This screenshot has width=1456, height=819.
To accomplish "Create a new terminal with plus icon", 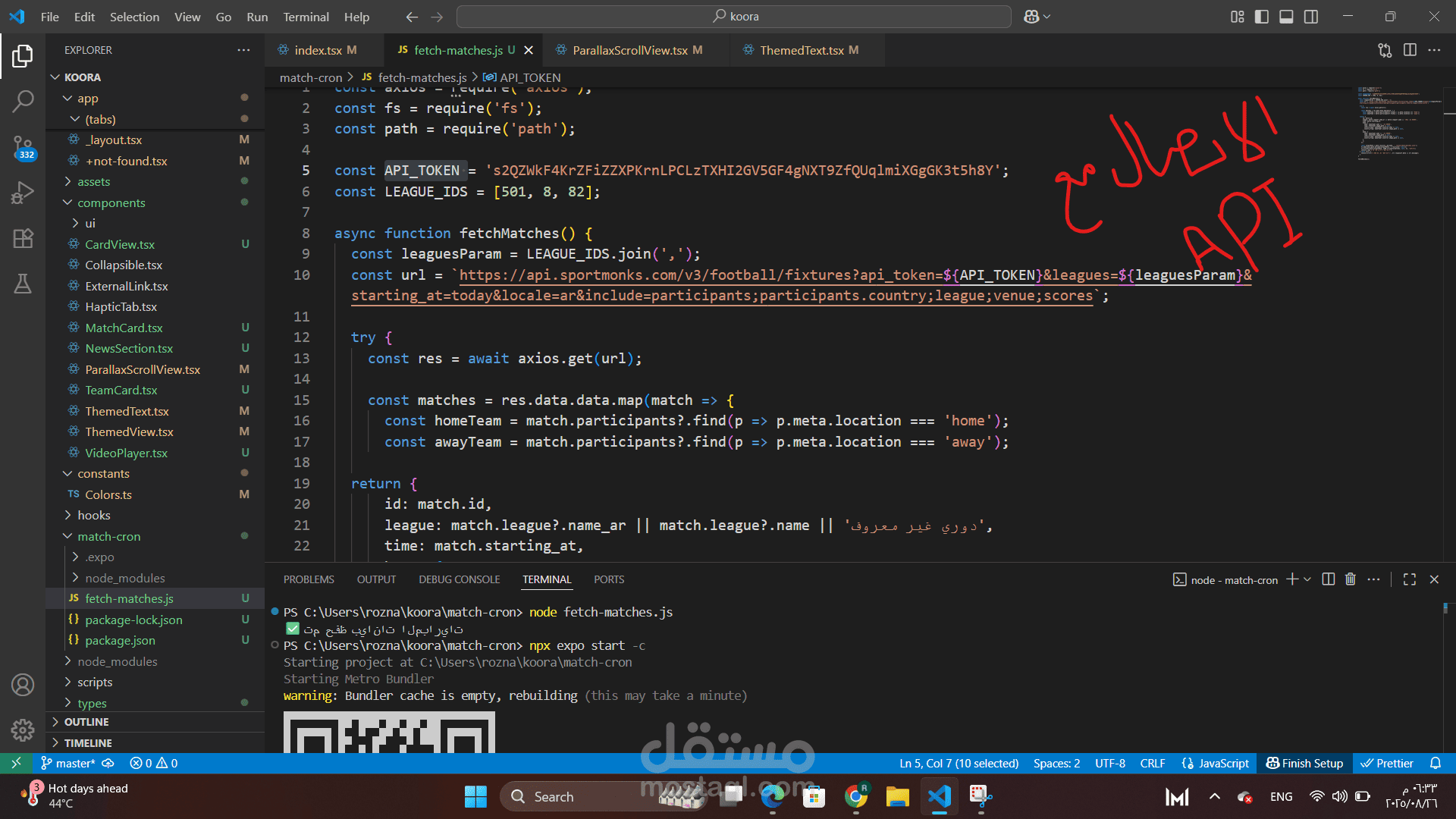I will pos(1292,579).
